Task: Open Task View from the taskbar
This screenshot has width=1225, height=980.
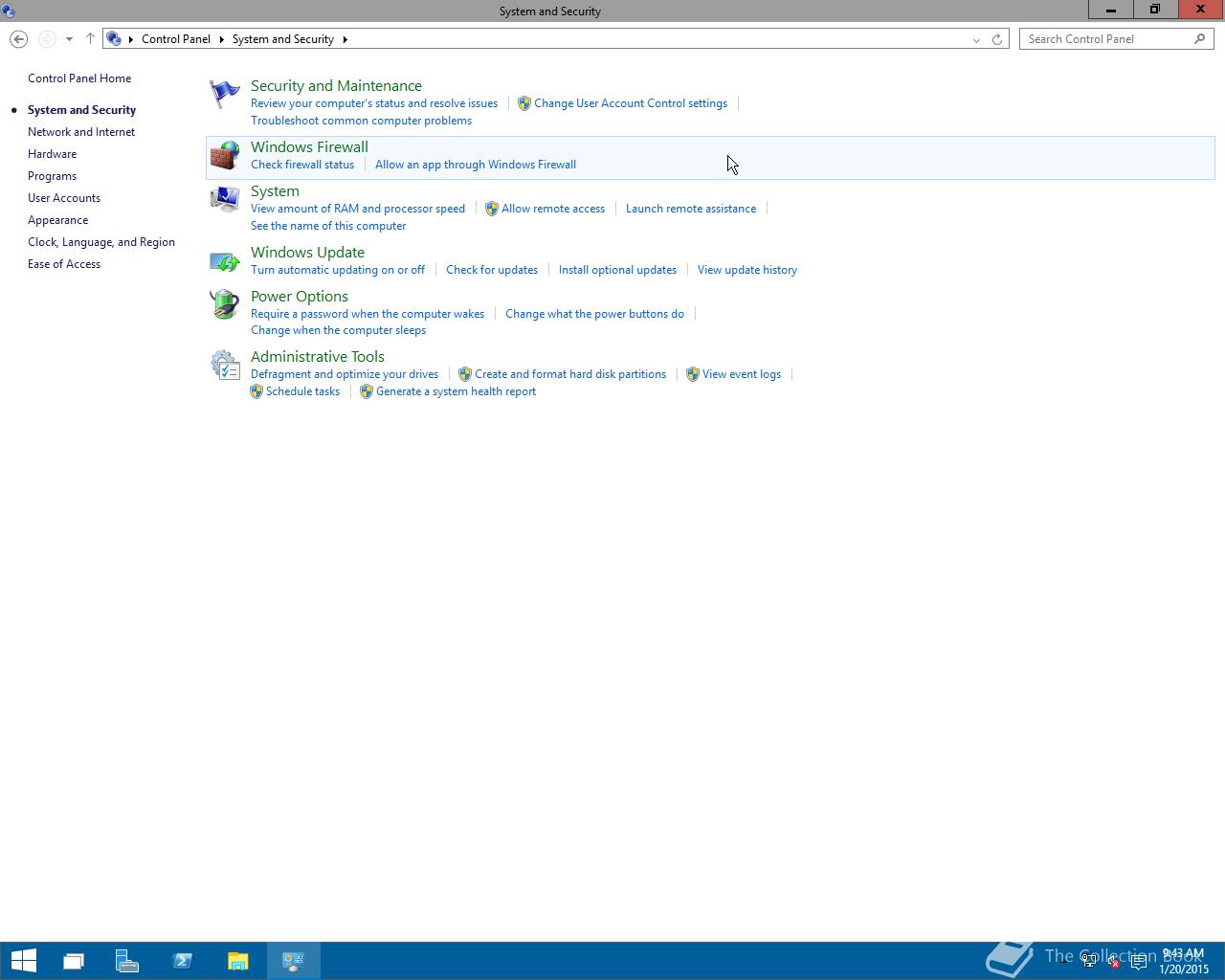Action: (x=74, y=961)
